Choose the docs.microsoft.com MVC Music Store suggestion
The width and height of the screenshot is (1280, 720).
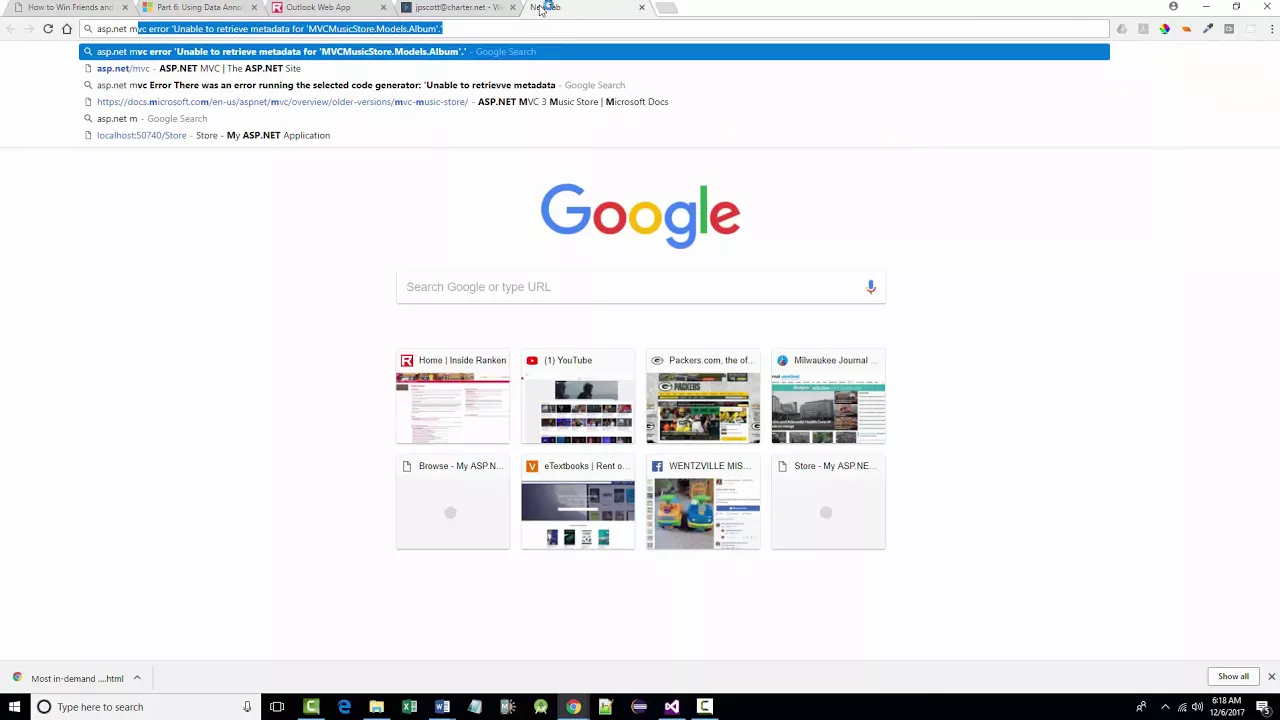pyautogui.click(x=594, y=102)
